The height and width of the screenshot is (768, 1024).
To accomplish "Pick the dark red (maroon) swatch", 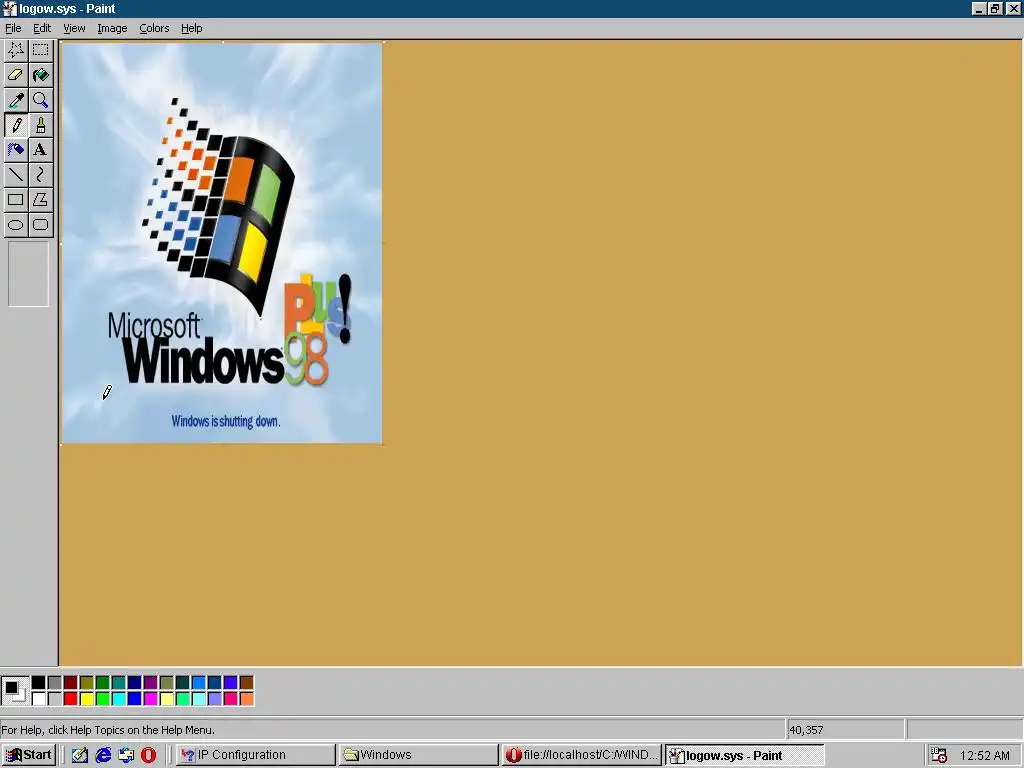I will [71, 682].
